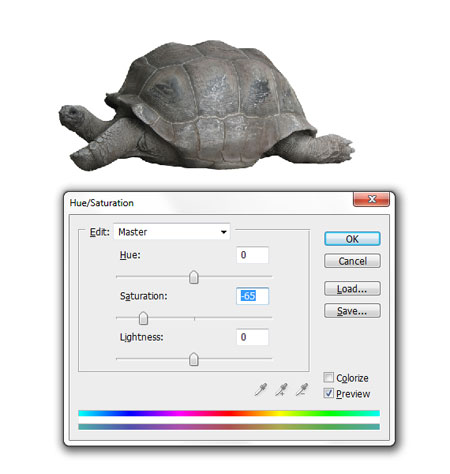Image resolution: width=450 pixels, height=474 pixels.
Task: Click the Lightness label text
Action: (142, 337)
